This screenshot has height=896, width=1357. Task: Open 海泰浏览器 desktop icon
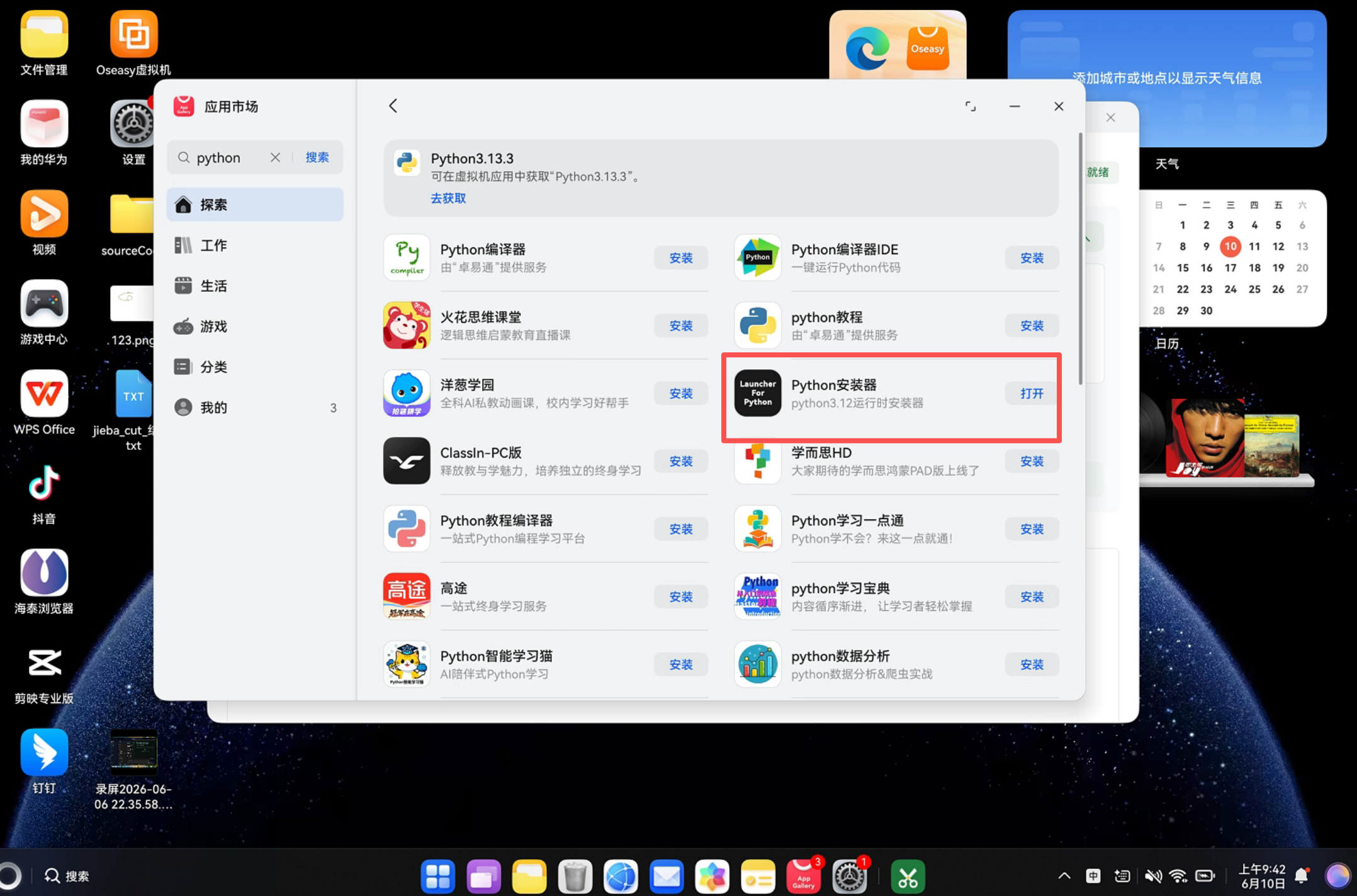[44, 573]
